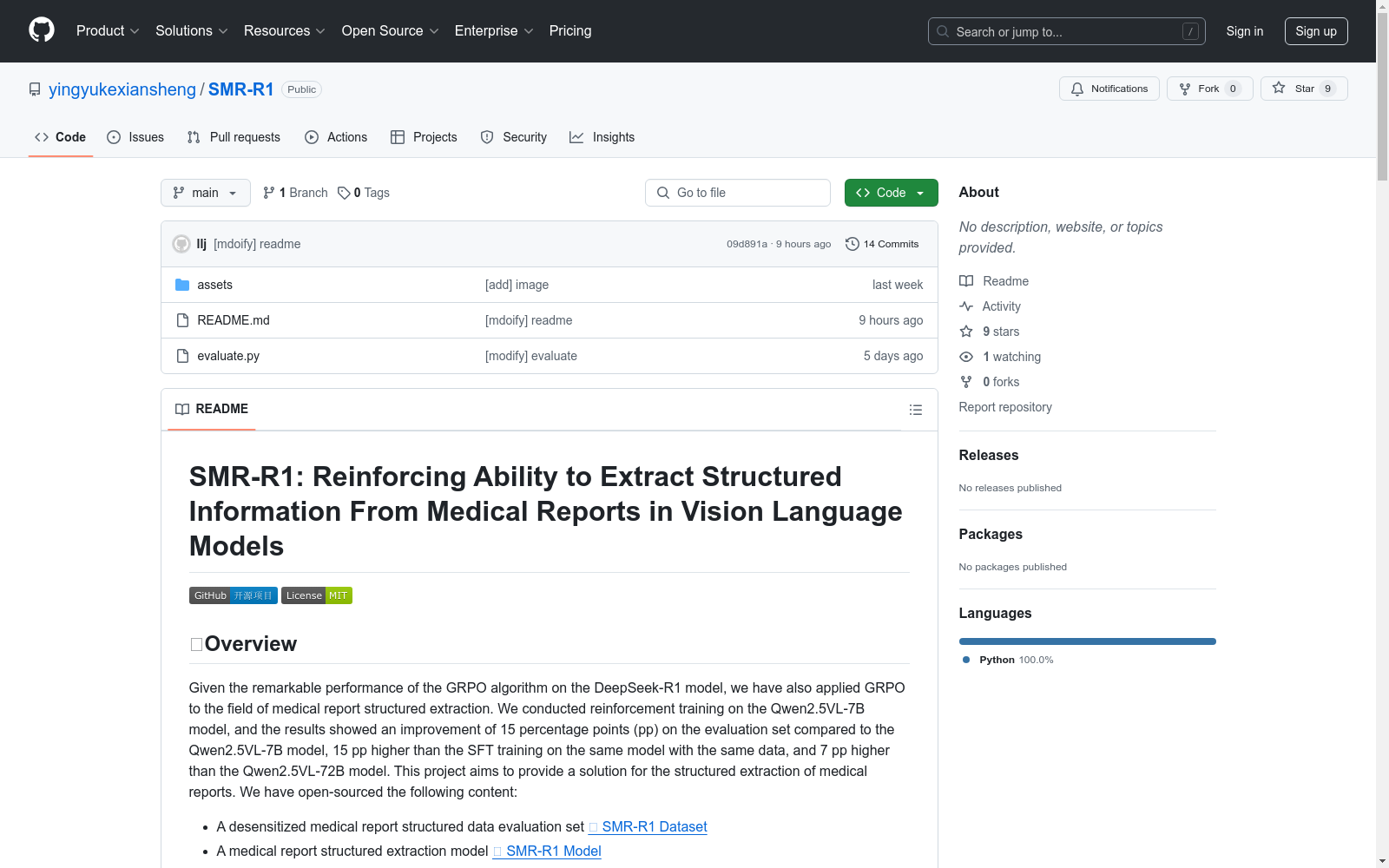
Task: Click the assets folder icon
Action: click(182, 285)
